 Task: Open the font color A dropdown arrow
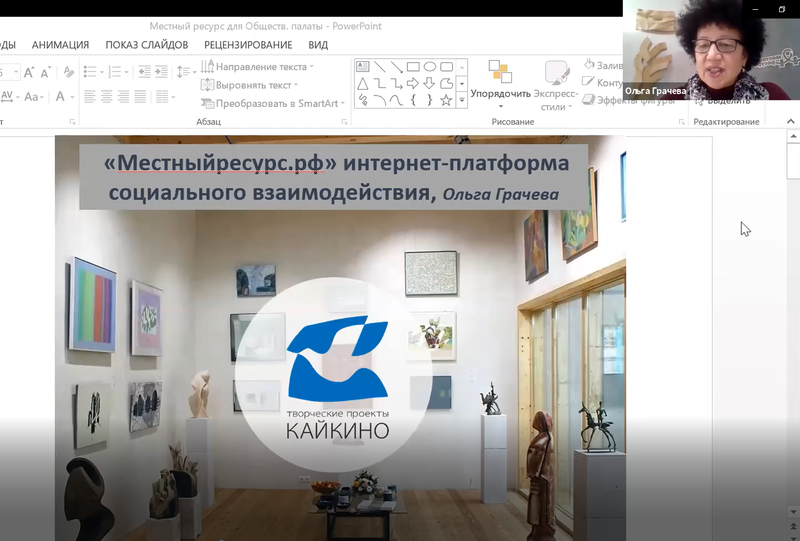coord(72,97)
